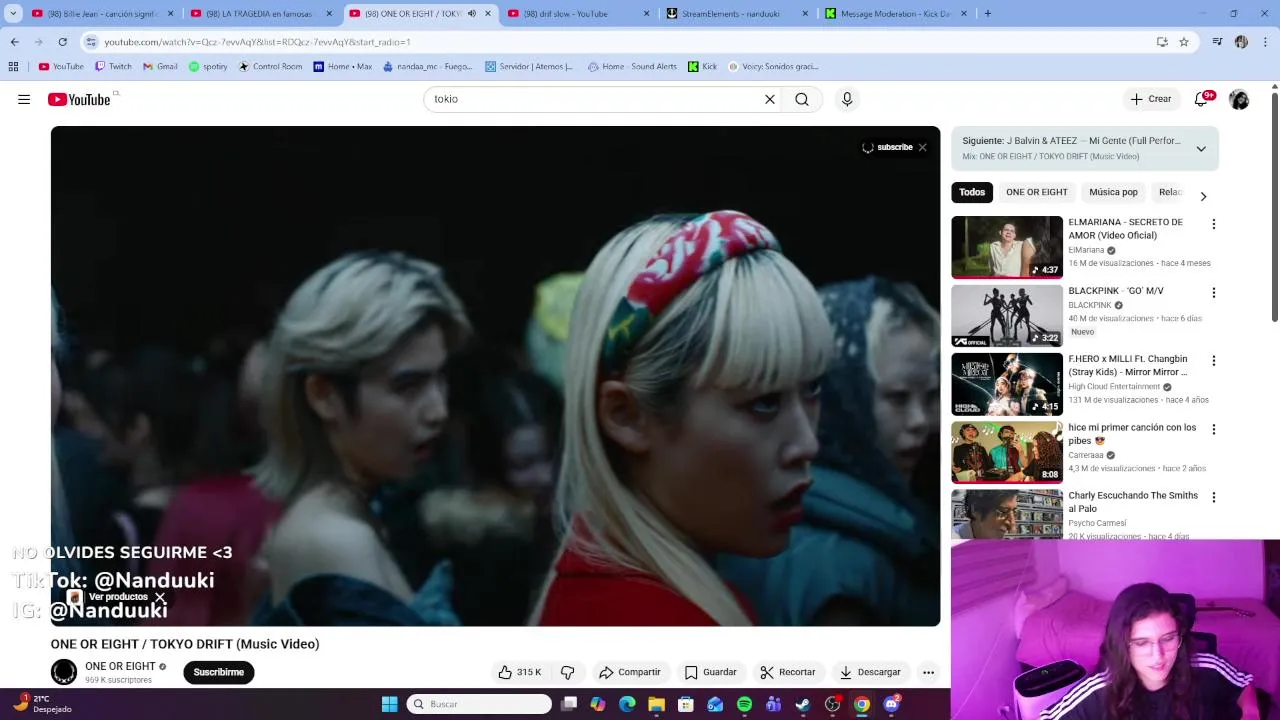Open the YouTube account avatar menu

pyautogui.click(x=1239, y=99)
